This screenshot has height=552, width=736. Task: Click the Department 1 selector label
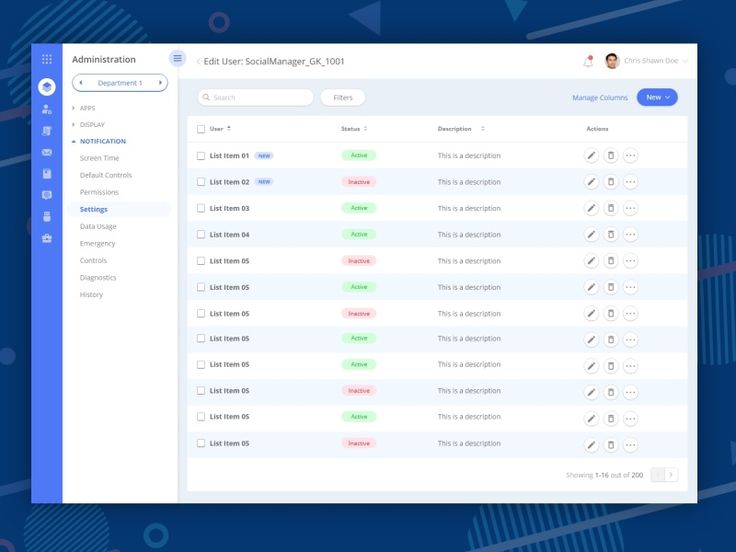click(x=120, y=83)
